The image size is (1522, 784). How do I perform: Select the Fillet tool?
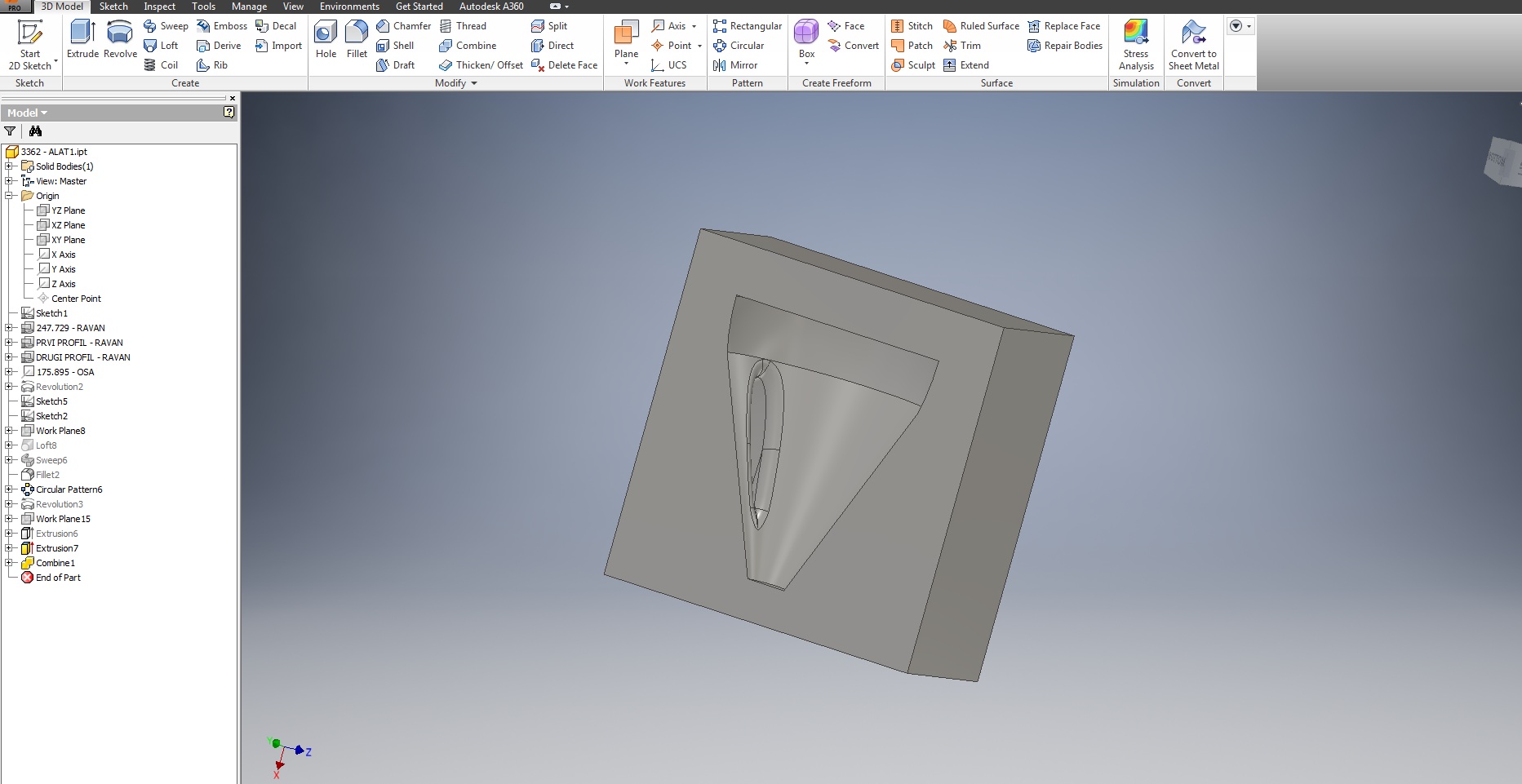(x=357, y=38)
